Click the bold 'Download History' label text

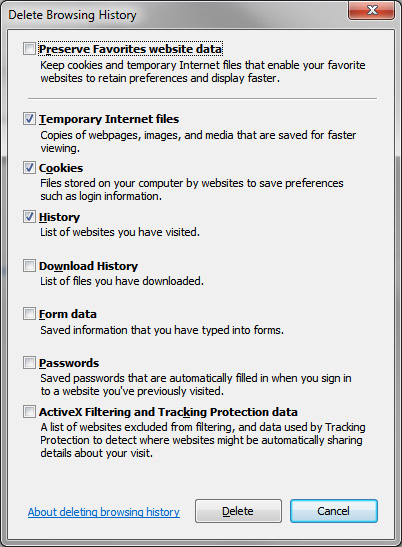[x=88, y=266]
